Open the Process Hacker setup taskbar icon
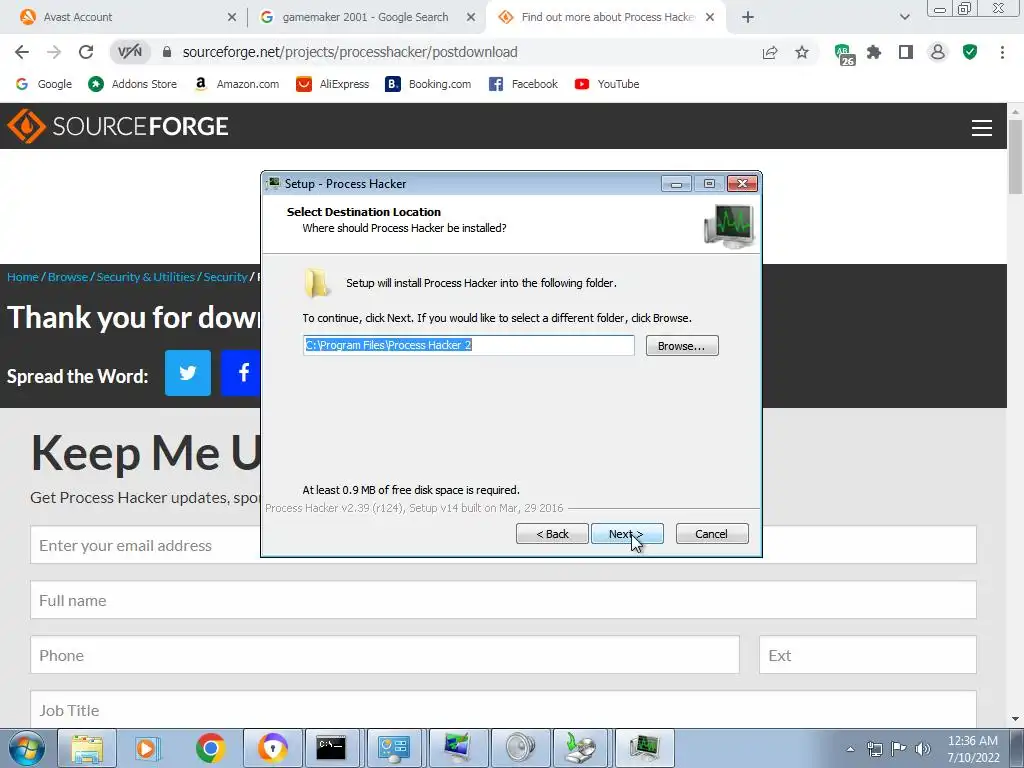The height and width of the screenshot is (768, 1024). point(644,748)
